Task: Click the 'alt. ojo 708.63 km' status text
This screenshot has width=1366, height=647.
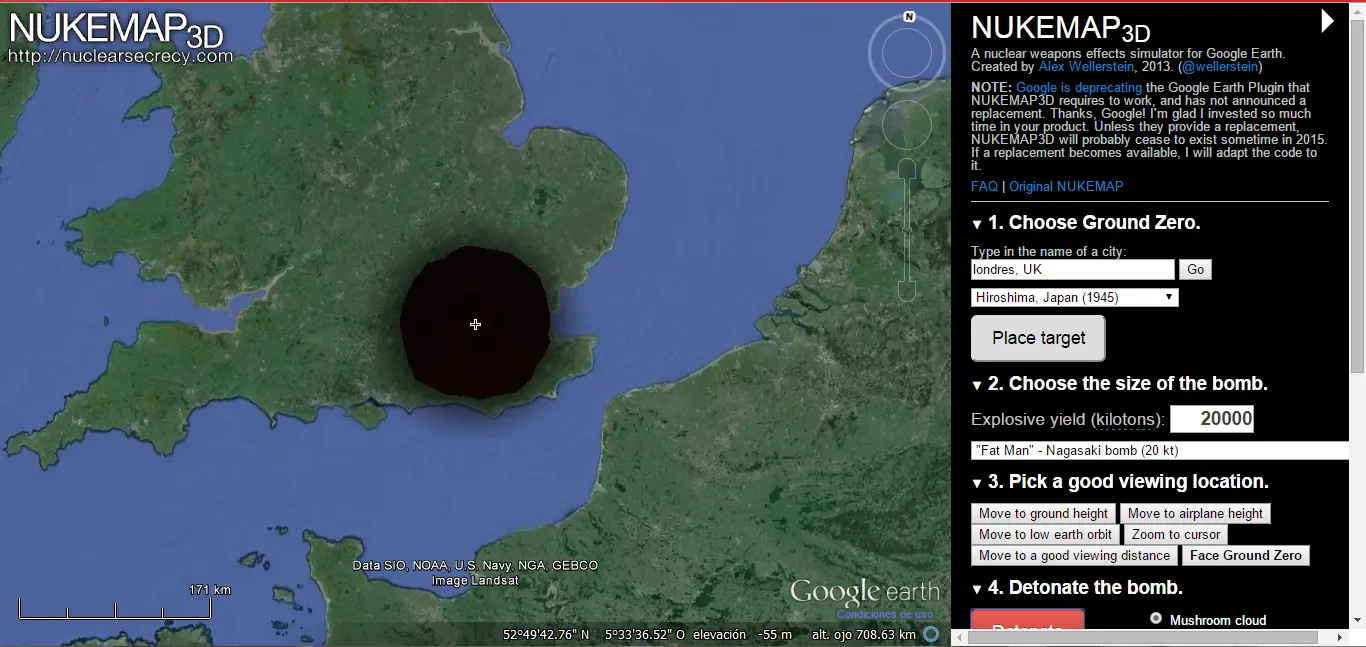Action: point(863,635)
